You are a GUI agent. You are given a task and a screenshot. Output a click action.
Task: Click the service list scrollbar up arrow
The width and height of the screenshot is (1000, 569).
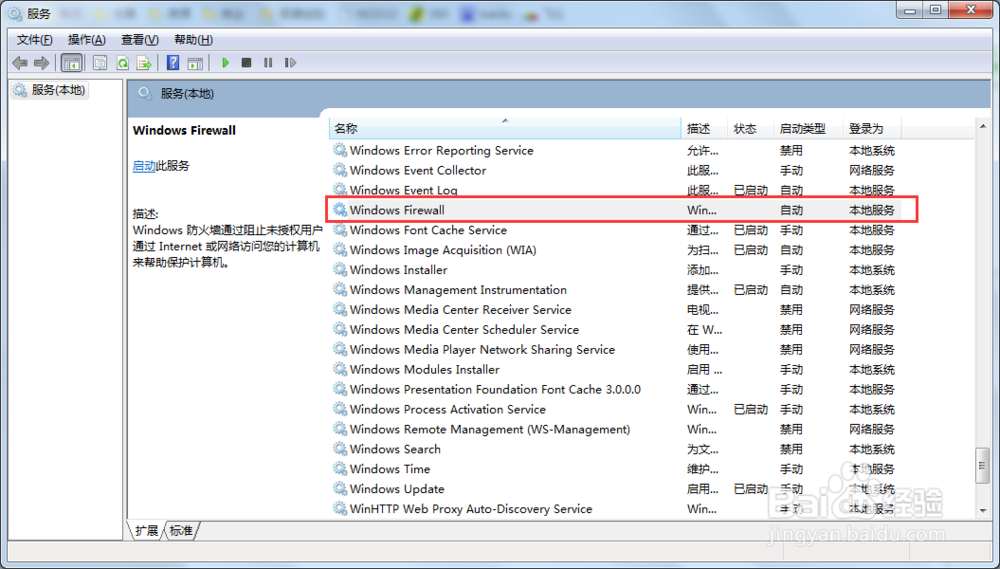(x=983, y=126)
